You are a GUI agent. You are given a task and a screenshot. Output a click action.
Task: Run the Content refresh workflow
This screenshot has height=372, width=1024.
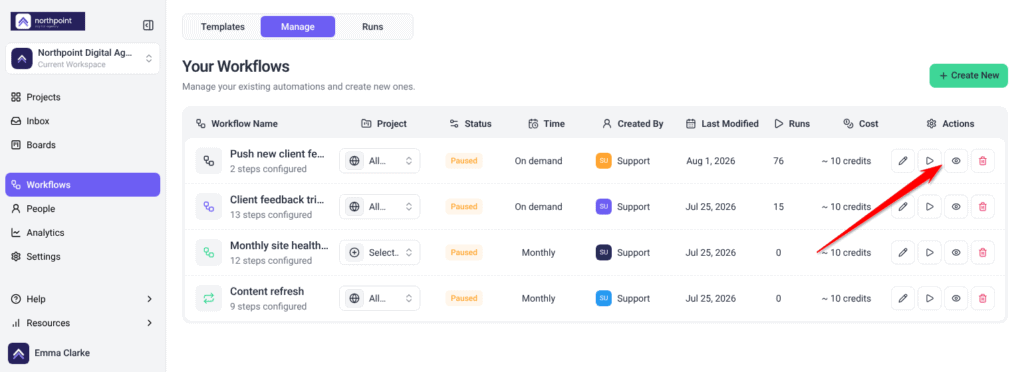pos(929,298)
